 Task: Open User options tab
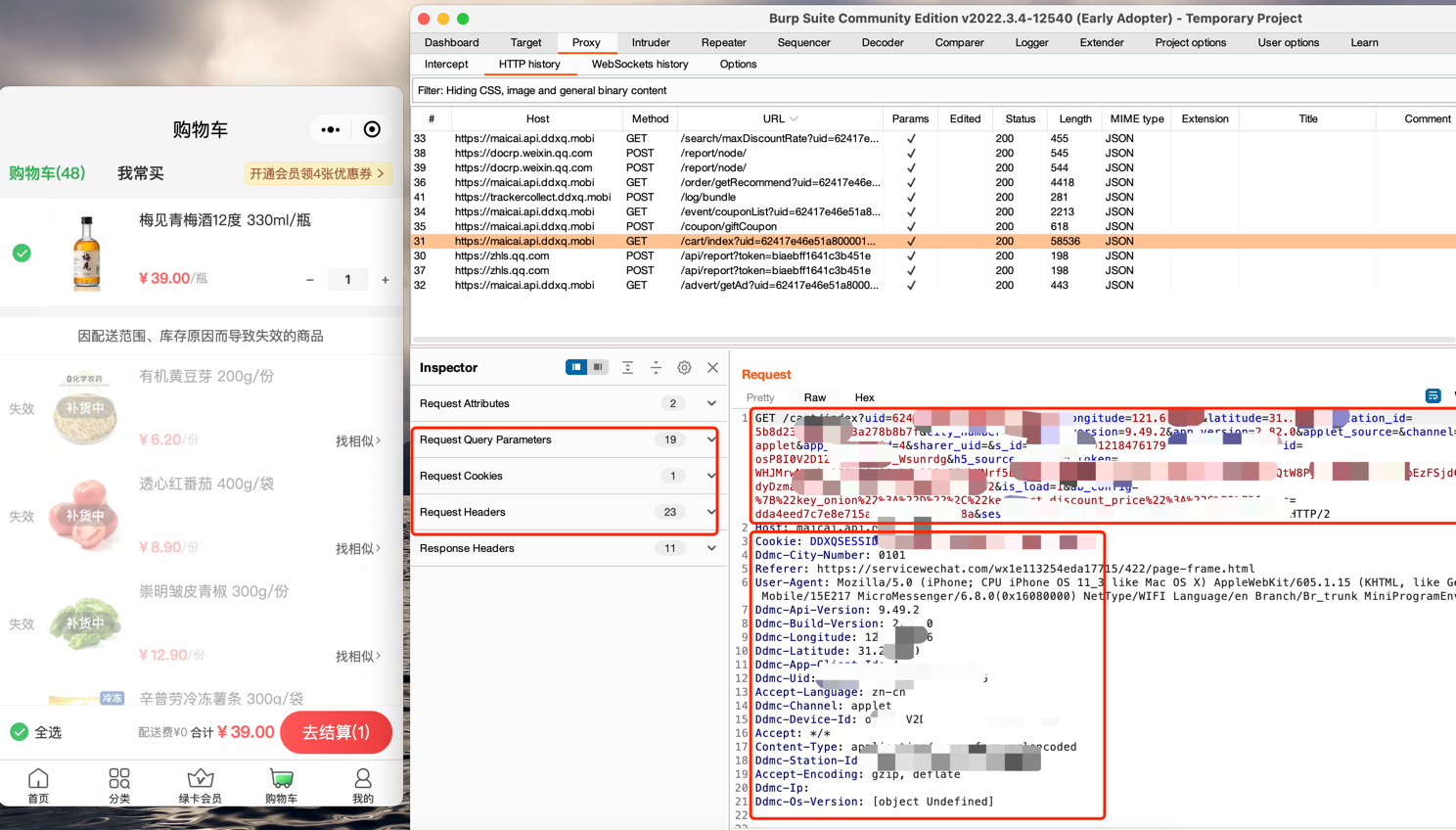click(1289, 43)
